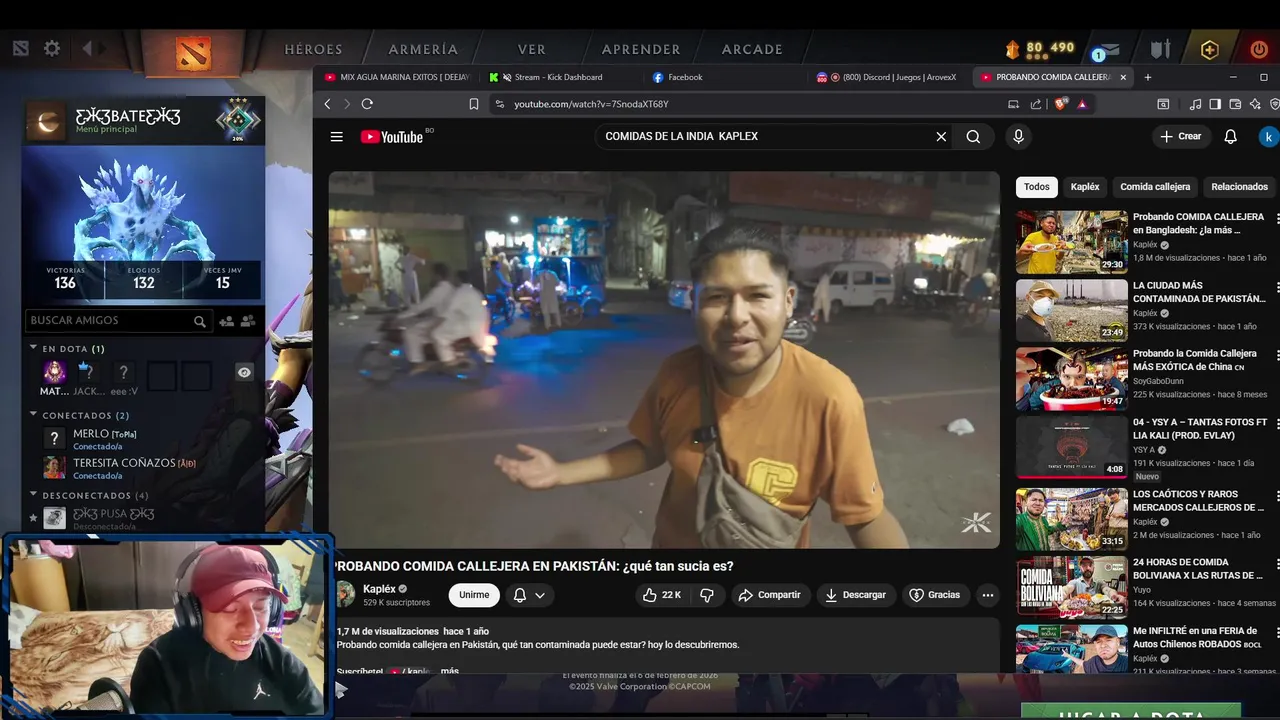Collapse the EN DOTA friends section
The image size is (1280, 720).
(x=34, y=348)
